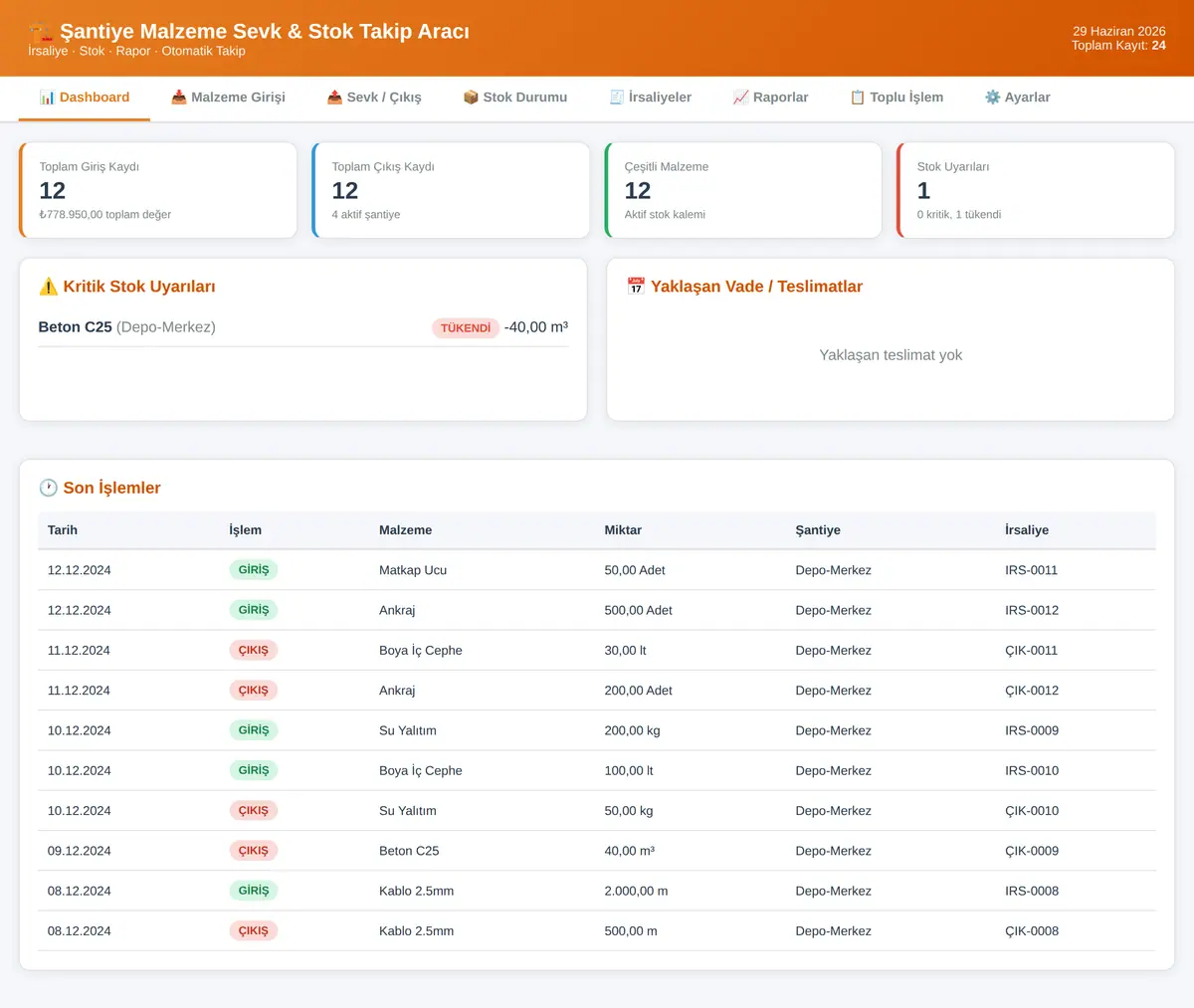Viewport: 1194px width, 1008px height.
Task: Select the Çeşitli Malzeme summary card
Action: pyautogui.click(x=743, y=190)
